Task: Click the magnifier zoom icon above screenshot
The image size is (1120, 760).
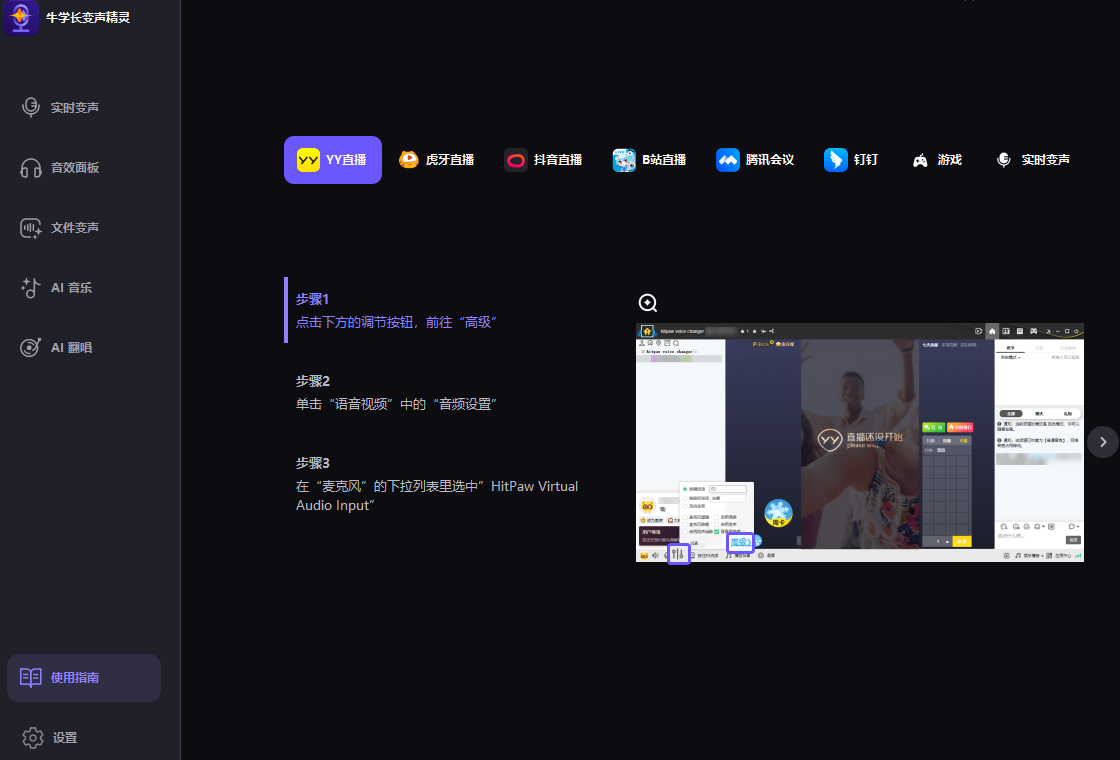Action: (x=648, y=303)
